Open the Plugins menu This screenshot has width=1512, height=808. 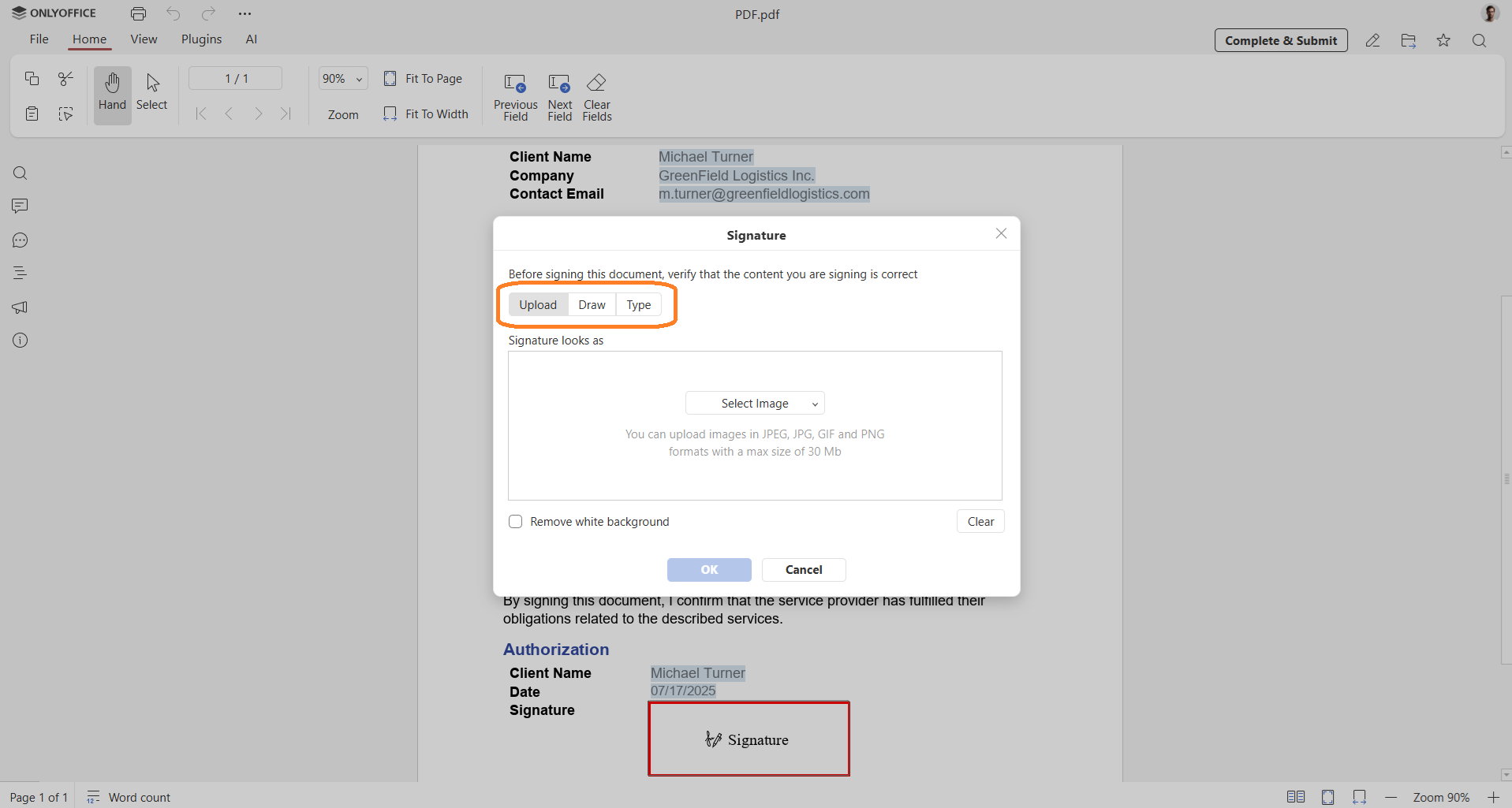201,39
